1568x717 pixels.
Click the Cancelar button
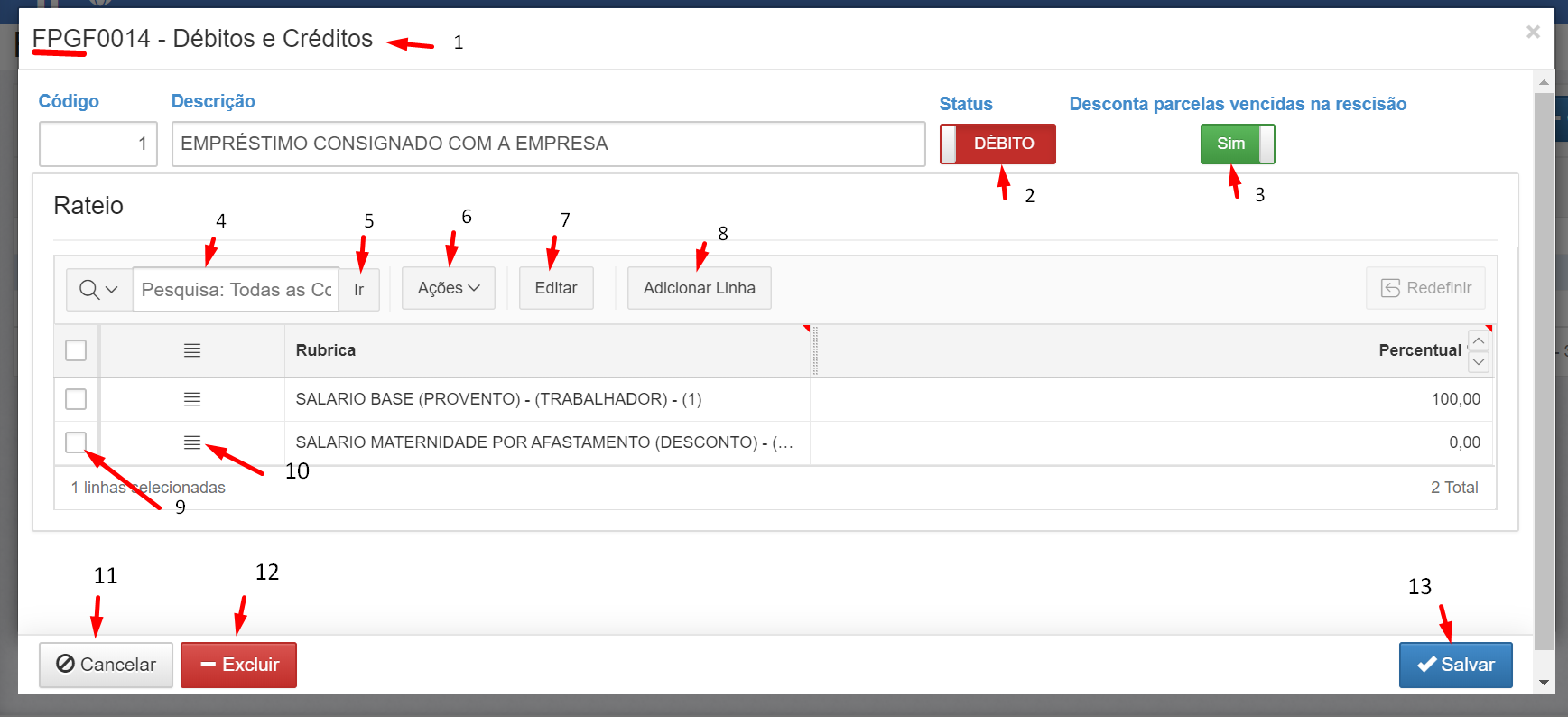(x=106, y=665)
